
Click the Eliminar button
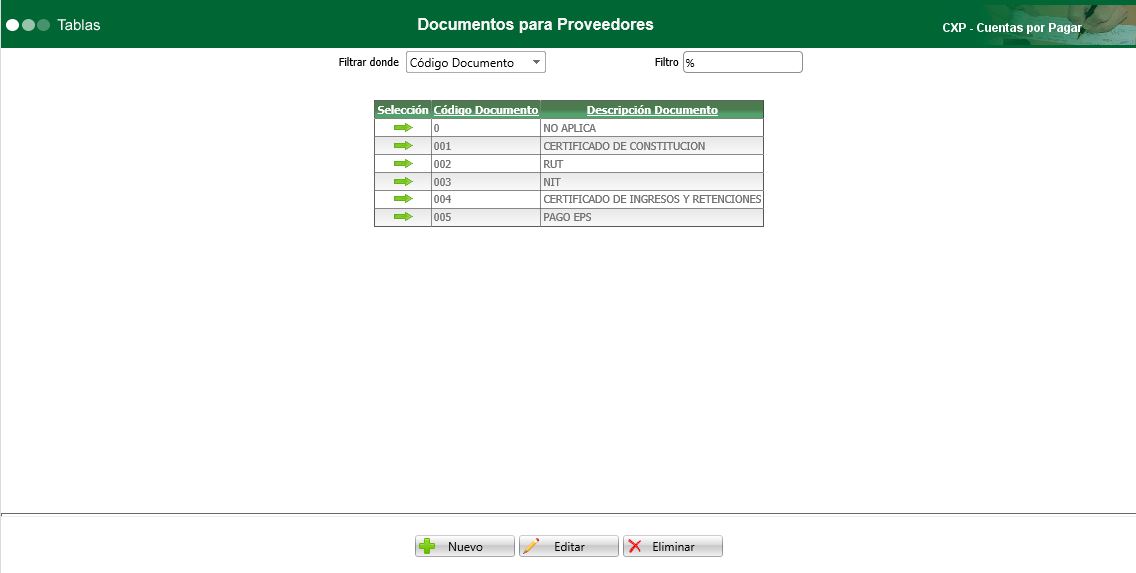[673, 546]
